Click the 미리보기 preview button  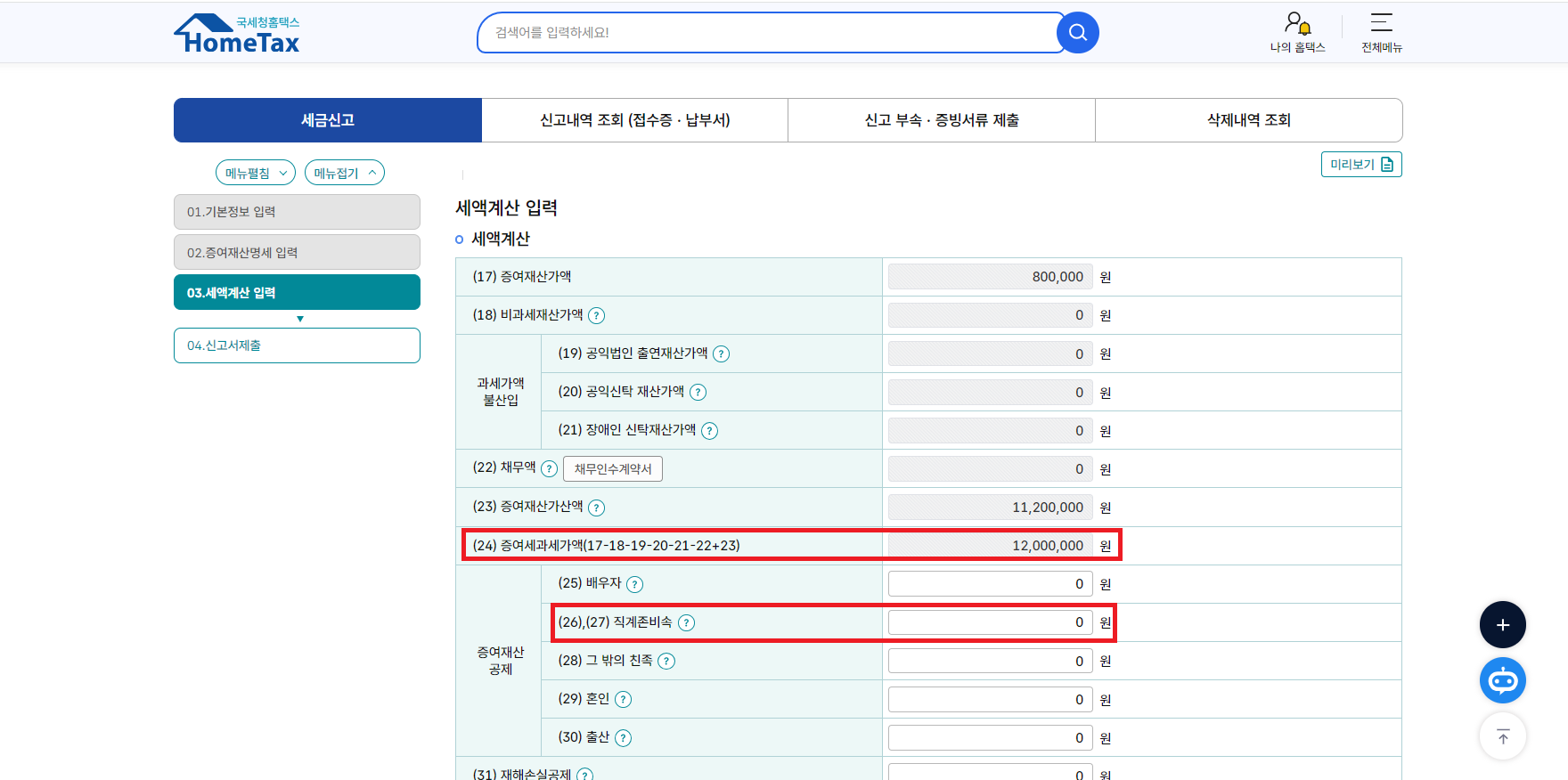tap(1361, 165)
